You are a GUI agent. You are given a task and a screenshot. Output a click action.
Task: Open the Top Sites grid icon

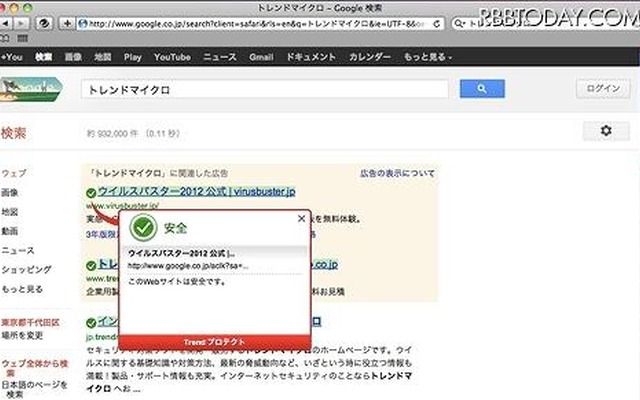22,39
